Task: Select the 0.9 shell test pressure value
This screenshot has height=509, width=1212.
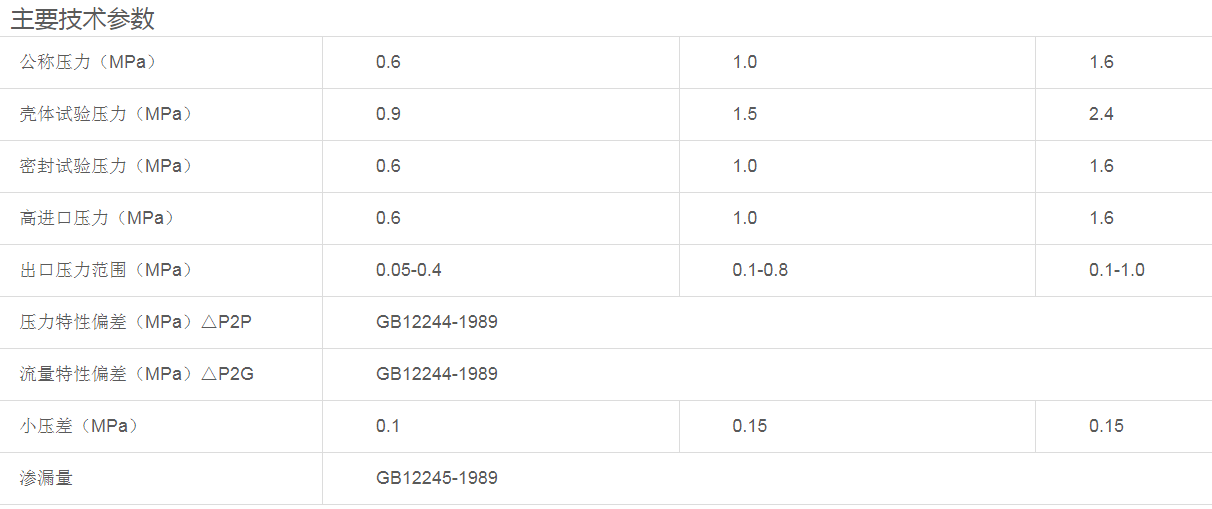Action: [388, 114]
